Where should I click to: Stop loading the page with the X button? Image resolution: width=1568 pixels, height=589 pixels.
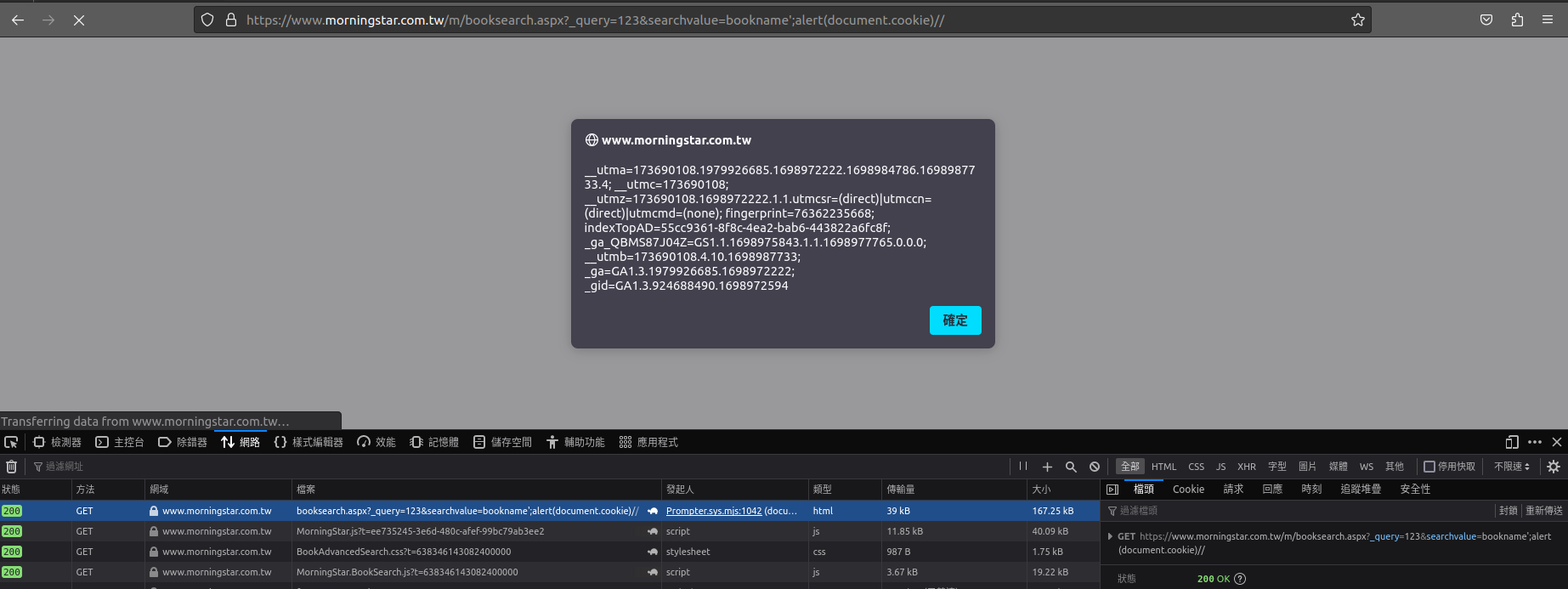point(79,20)
